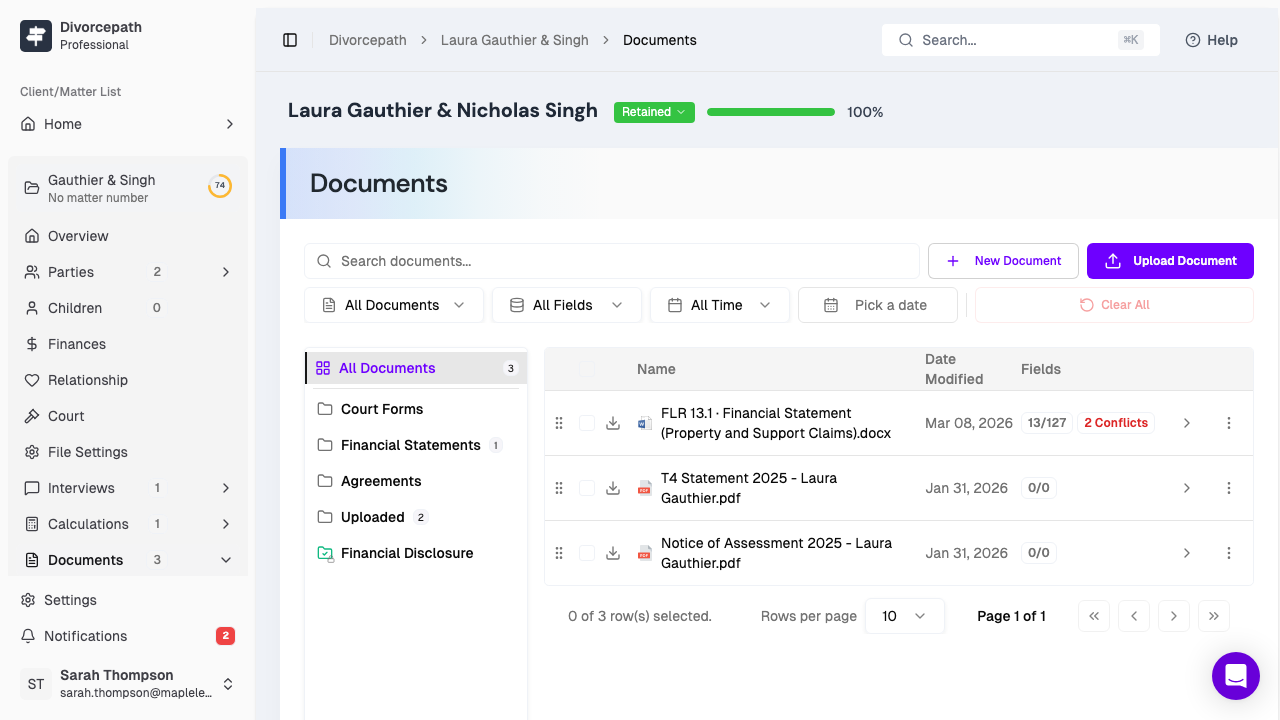The height and width of the screenshot is (720, 1280).
Task: Open the All Fields filter dropdown
Action: click(567, 305)
